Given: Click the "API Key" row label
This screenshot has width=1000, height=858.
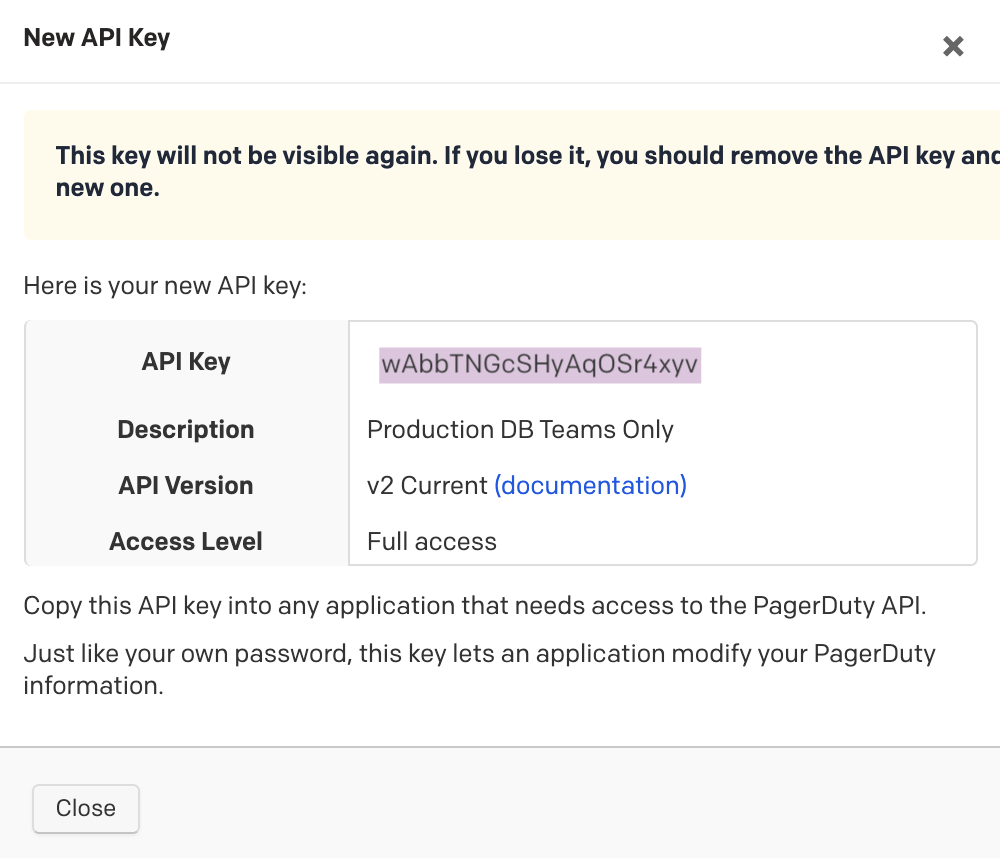Looking at the screenshot, I should 186,362.
